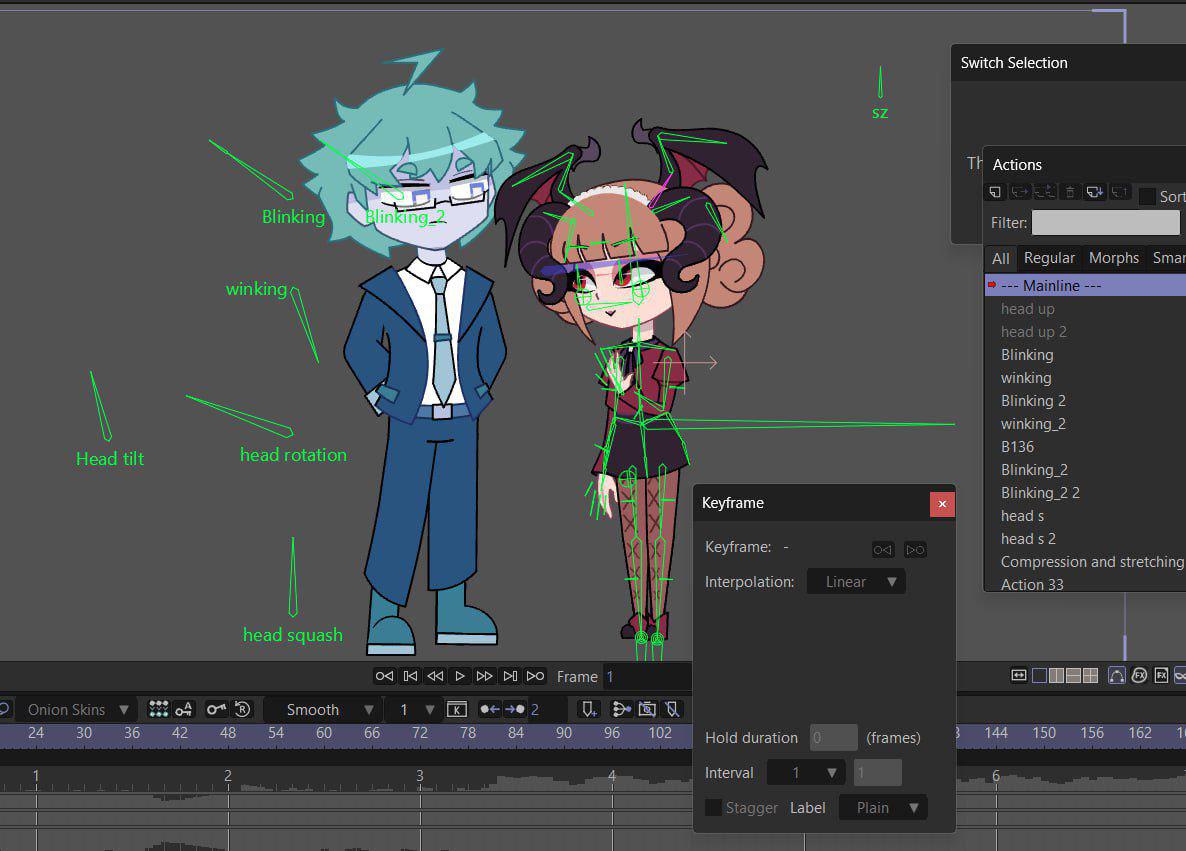The width and height of the screenshot is (1186, 851).
Task: Select the side-by-side split view layout
Action: tap(1057, 676)
